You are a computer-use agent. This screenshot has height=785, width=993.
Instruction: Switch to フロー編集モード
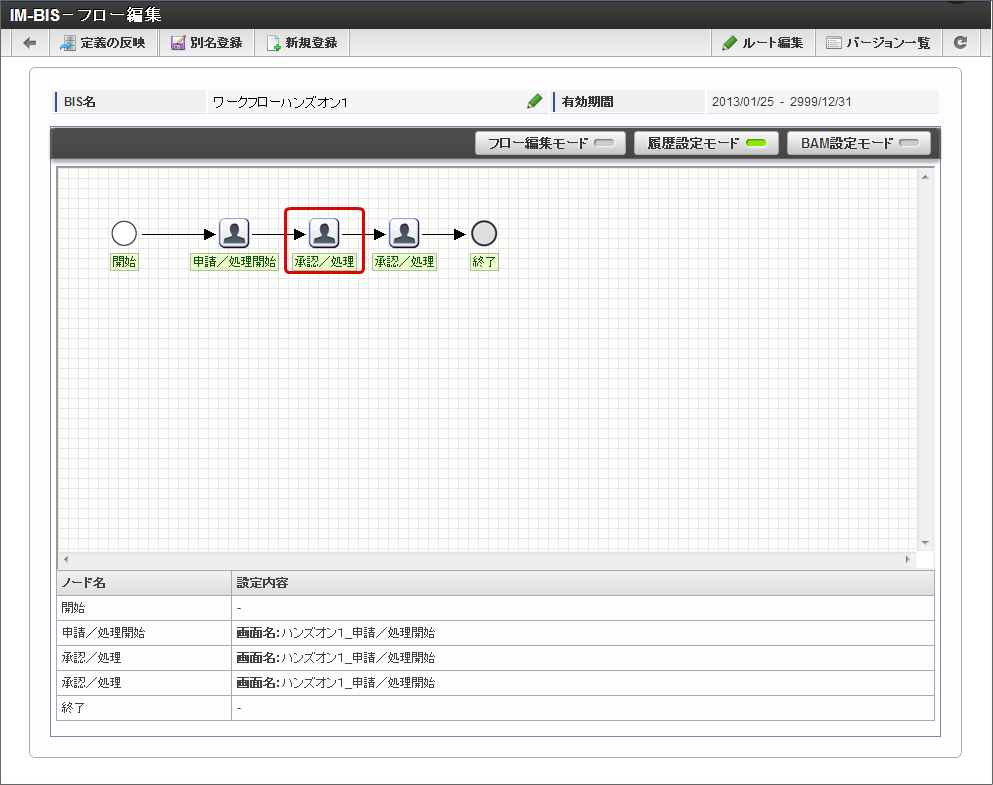click(x=550, y=143)
